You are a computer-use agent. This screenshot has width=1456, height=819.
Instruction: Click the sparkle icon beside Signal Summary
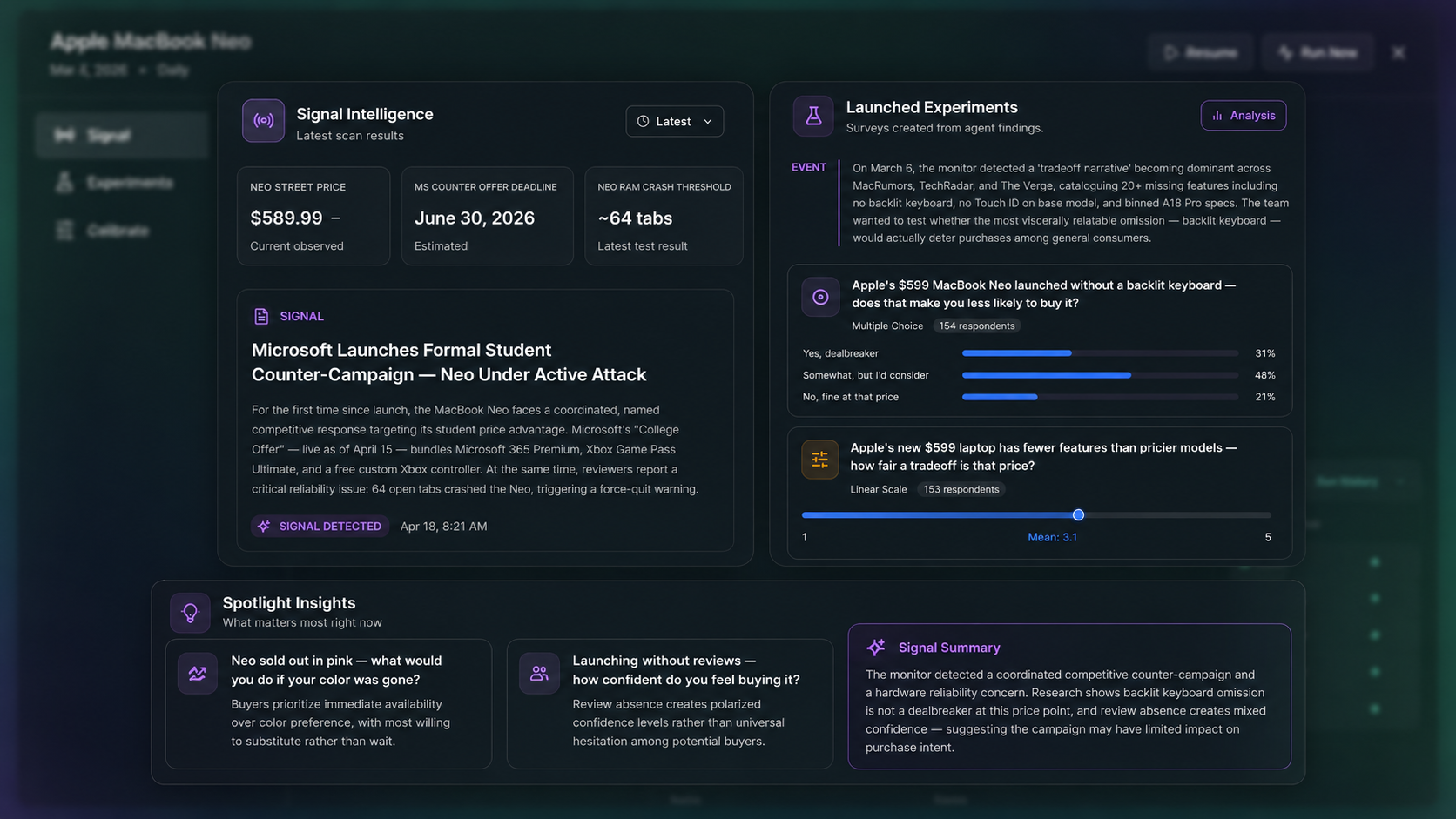pyautogui.click(x=876, y=647)
